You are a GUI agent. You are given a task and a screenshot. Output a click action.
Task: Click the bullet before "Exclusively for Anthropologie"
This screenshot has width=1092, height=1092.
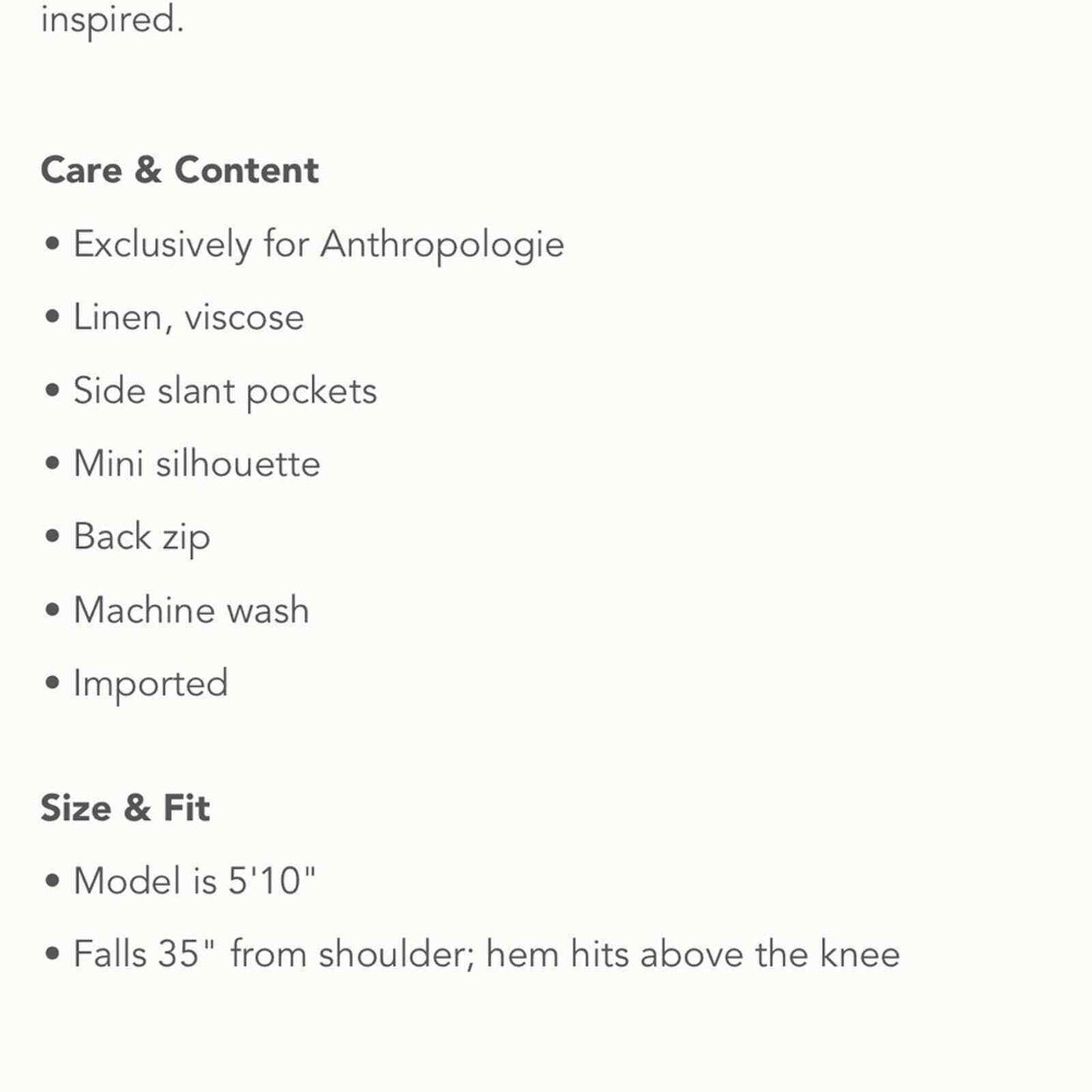tap(52, 244)
